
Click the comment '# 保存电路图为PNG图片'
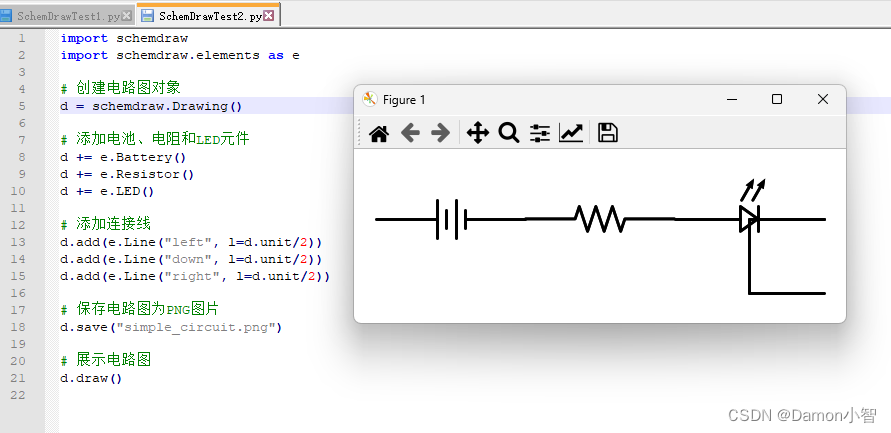click(139, 309)
